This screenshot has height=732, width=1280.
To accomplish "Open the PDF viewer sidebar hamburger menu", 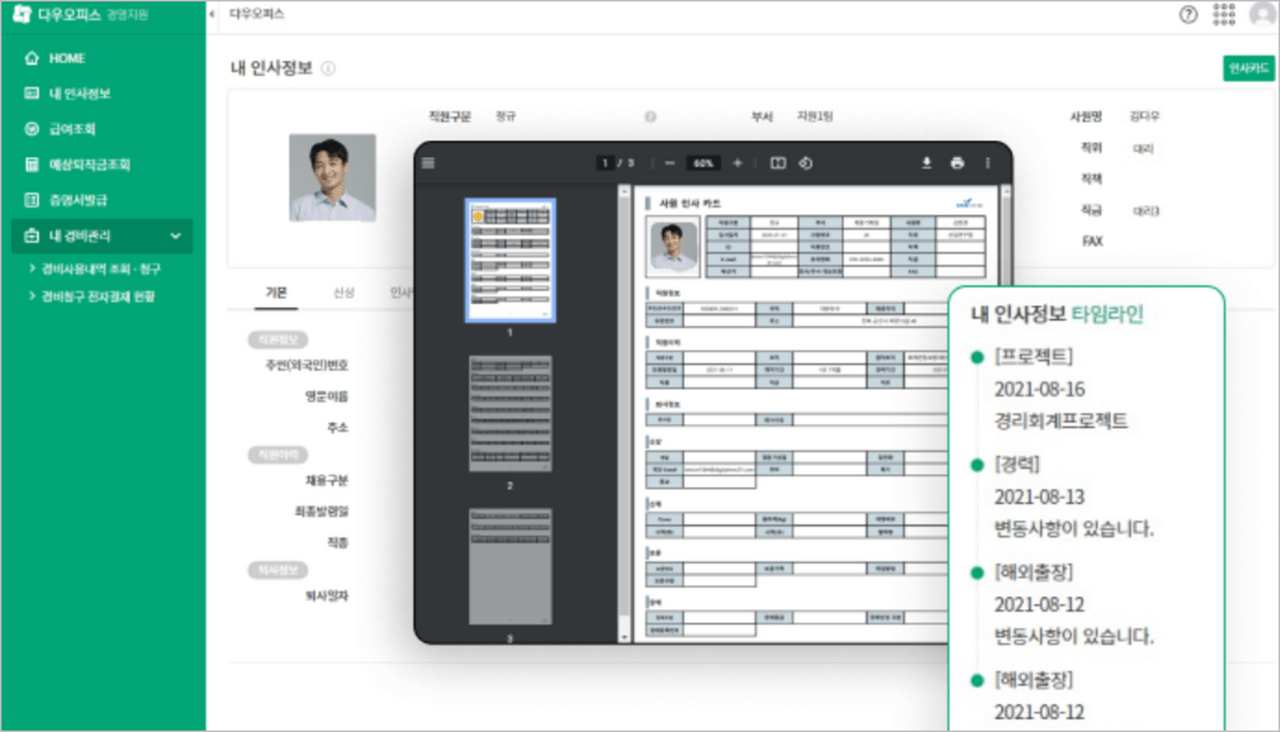I will pos(428,163).
